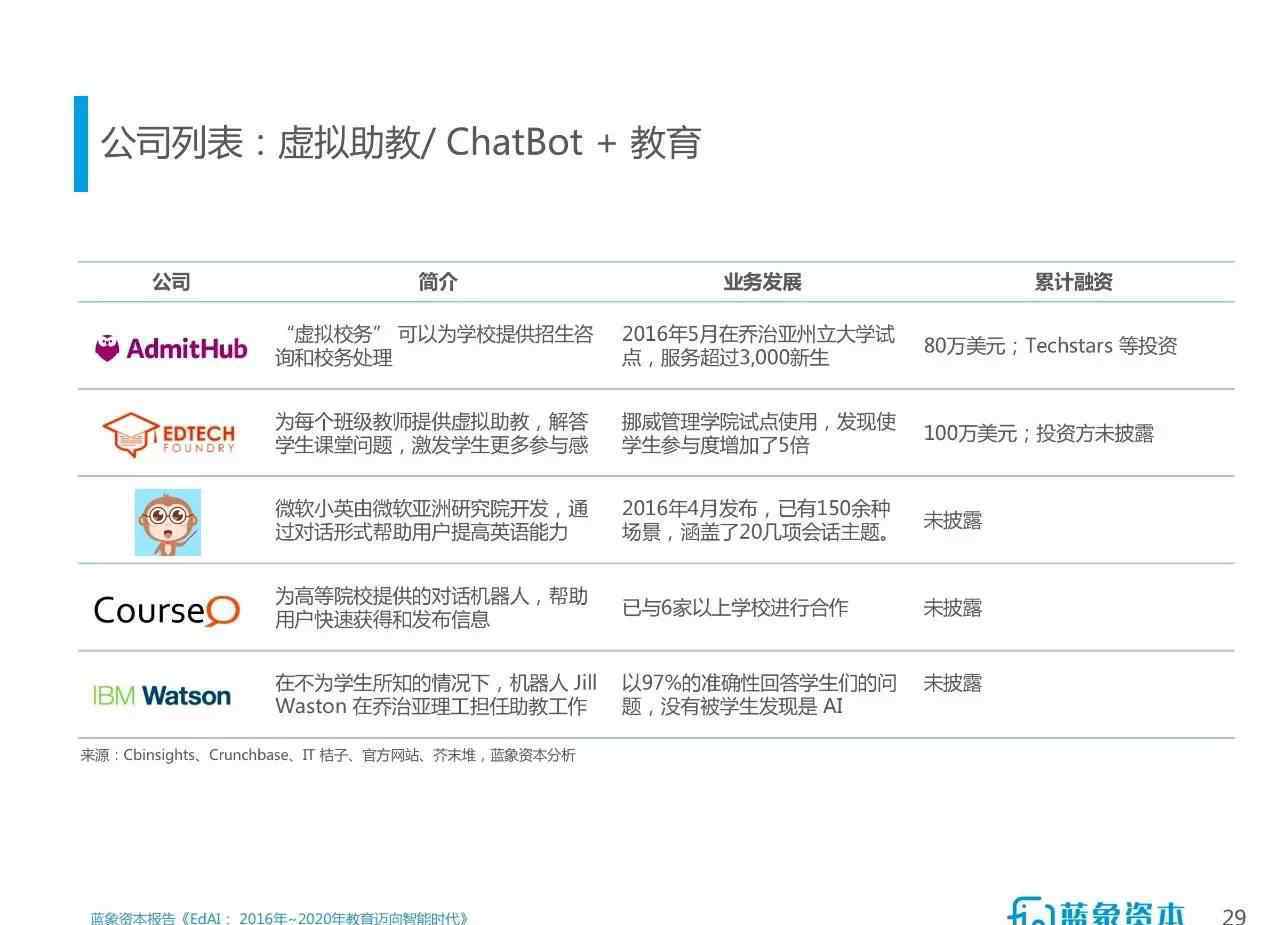Click the text 2016年5月在乔治亚州立大学试点

tap(758, 346)
